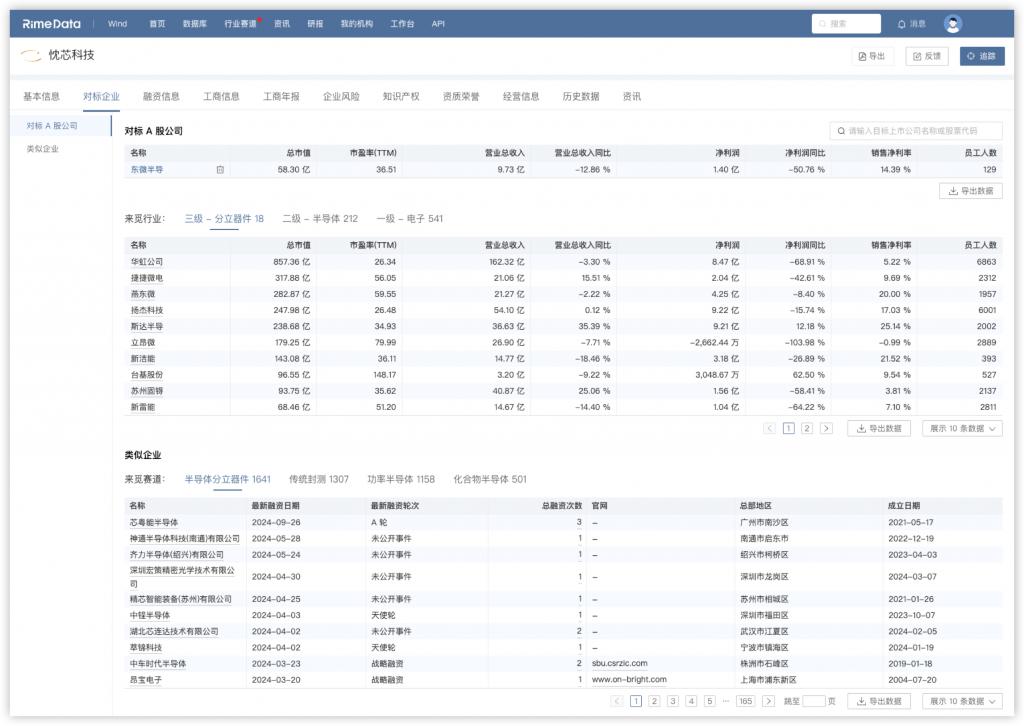Go to next page in industry table
The height and width of the screenshot is (726, 1024).
pyautogui.click(x=826, y=428)
